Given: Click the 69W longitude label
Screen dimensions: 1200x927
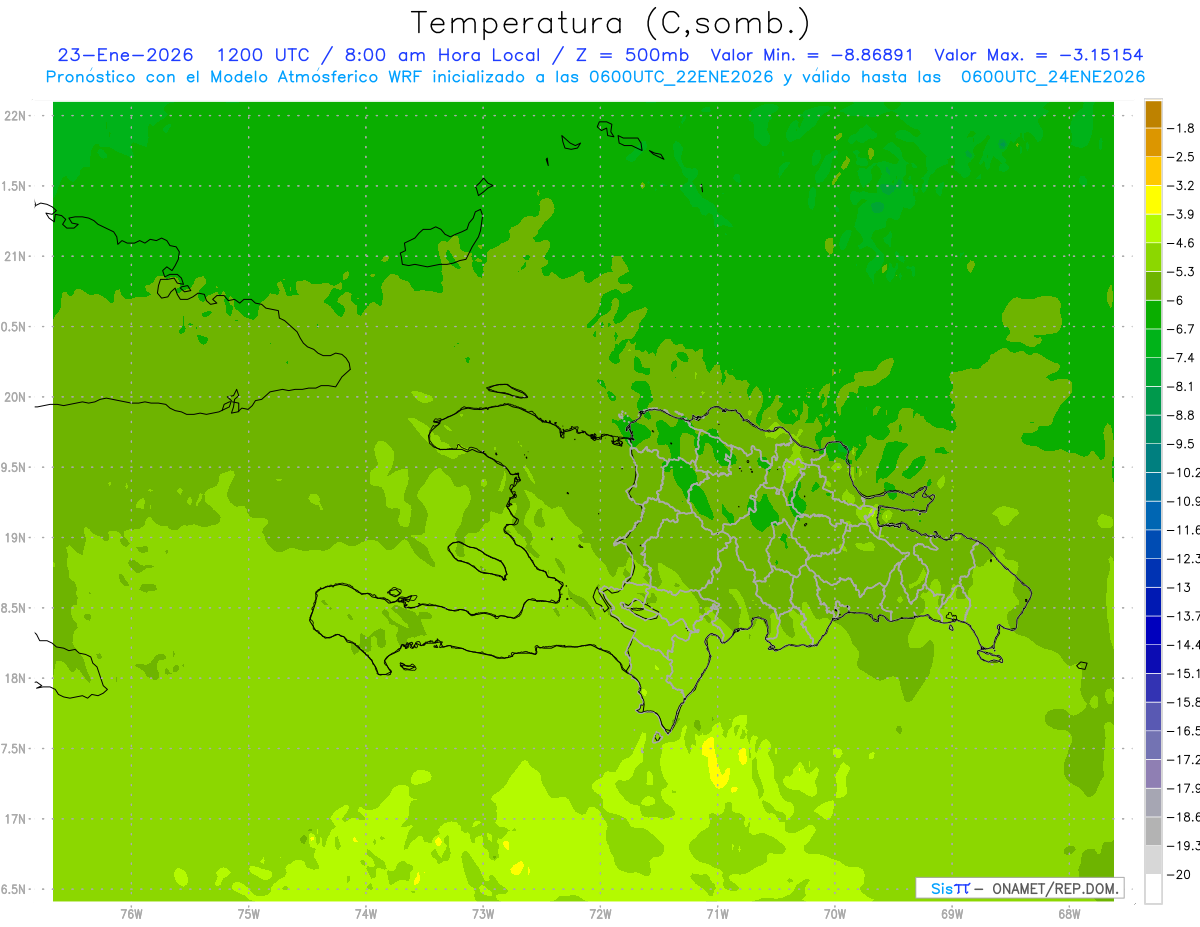Looking at the screenshot, I should coord(952,914).
